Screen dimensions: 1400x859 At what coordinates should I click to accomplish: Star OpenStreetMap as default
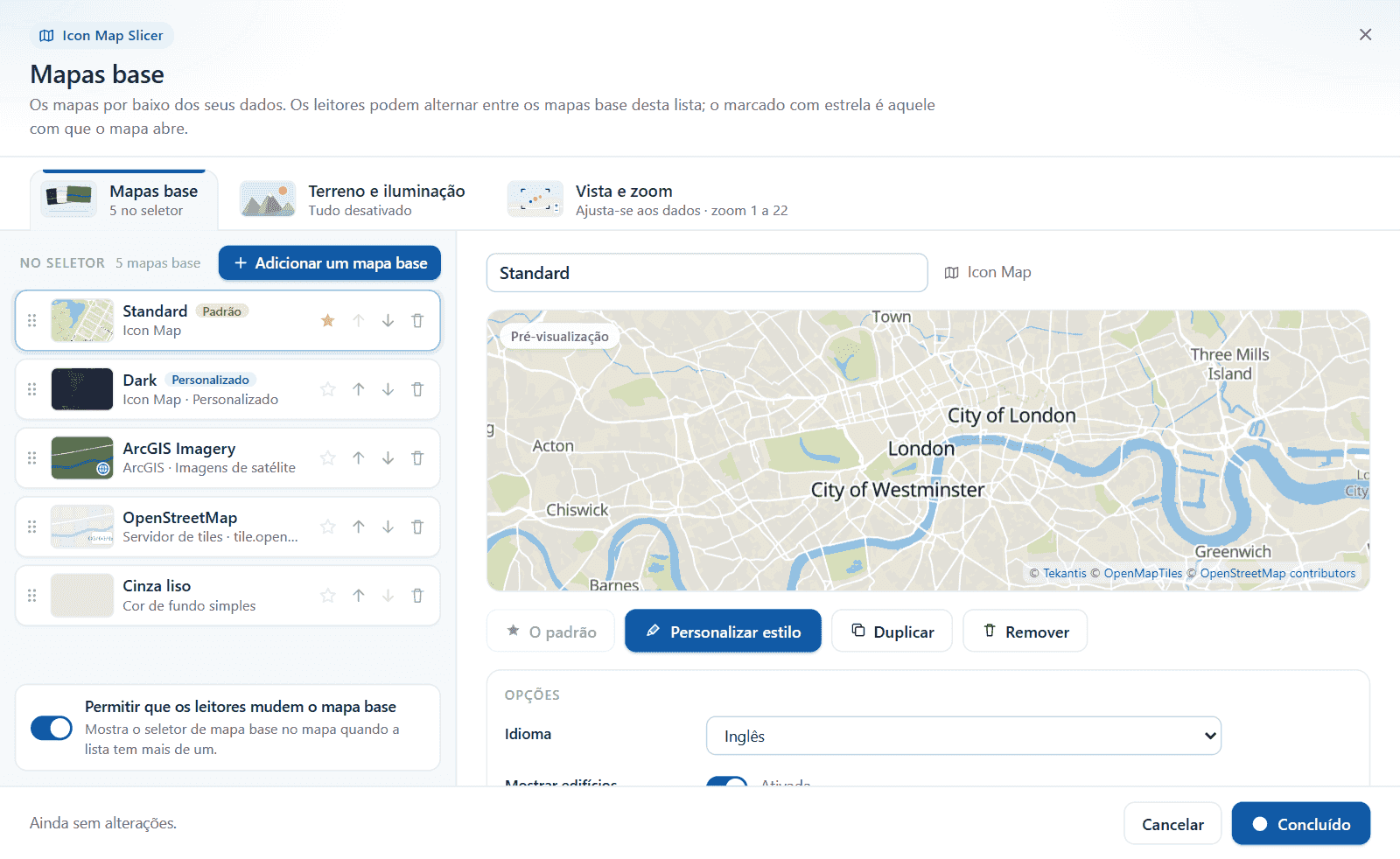[328, 527]
